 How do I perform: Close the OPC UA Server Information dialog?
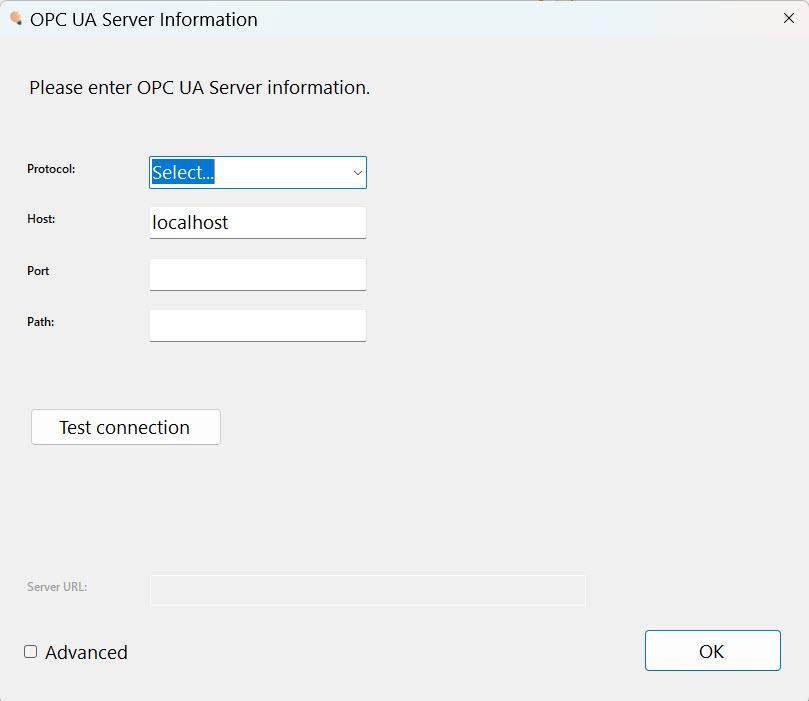coord(788,19)
